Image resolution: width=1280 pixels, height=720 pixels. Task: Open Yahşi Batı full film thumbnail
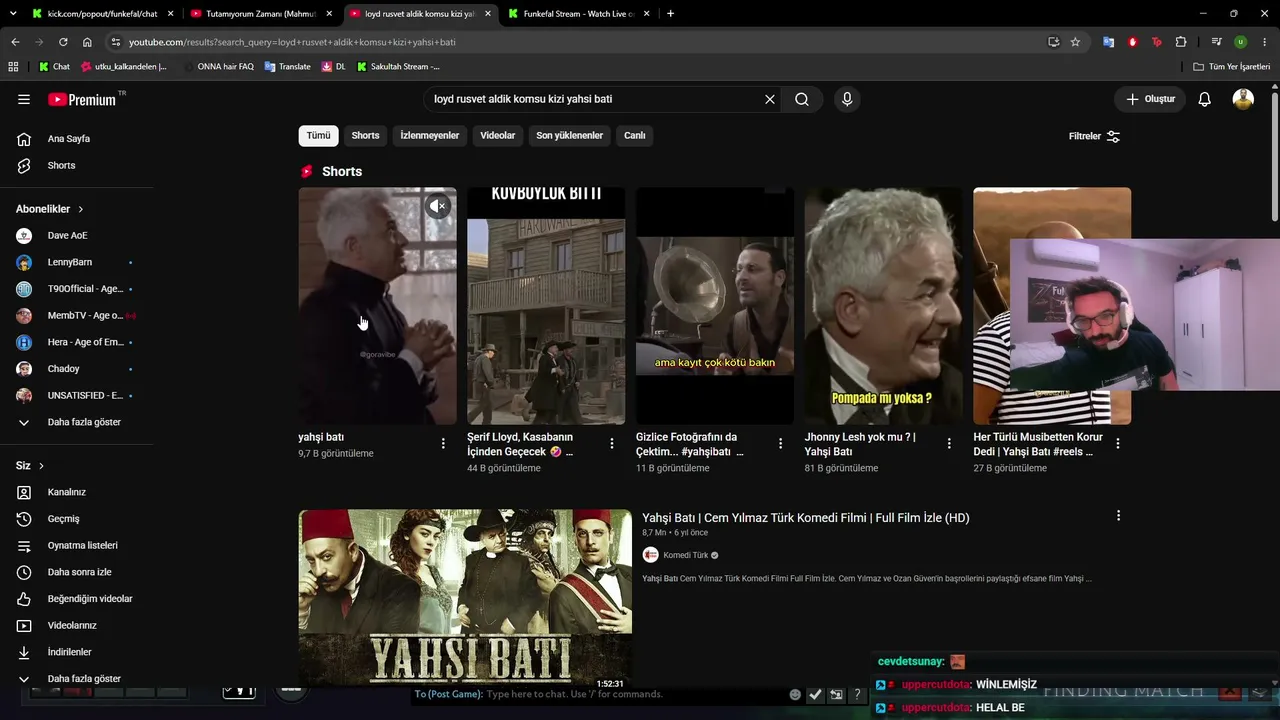pyautogui.click(x=465, y=599)
